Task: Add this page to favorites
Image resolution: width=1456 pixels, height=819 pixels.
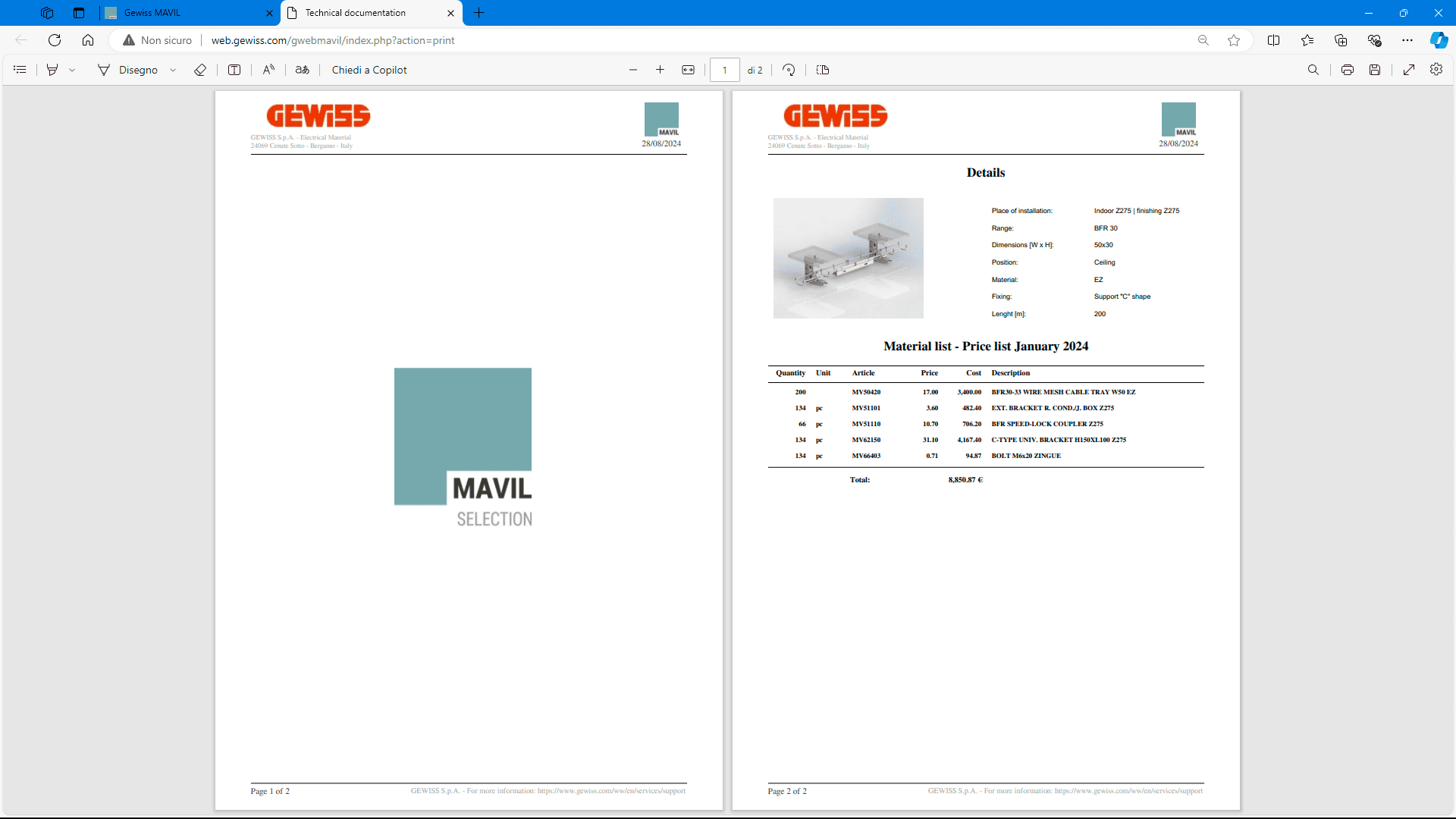Action: [x=1234, y=40]
